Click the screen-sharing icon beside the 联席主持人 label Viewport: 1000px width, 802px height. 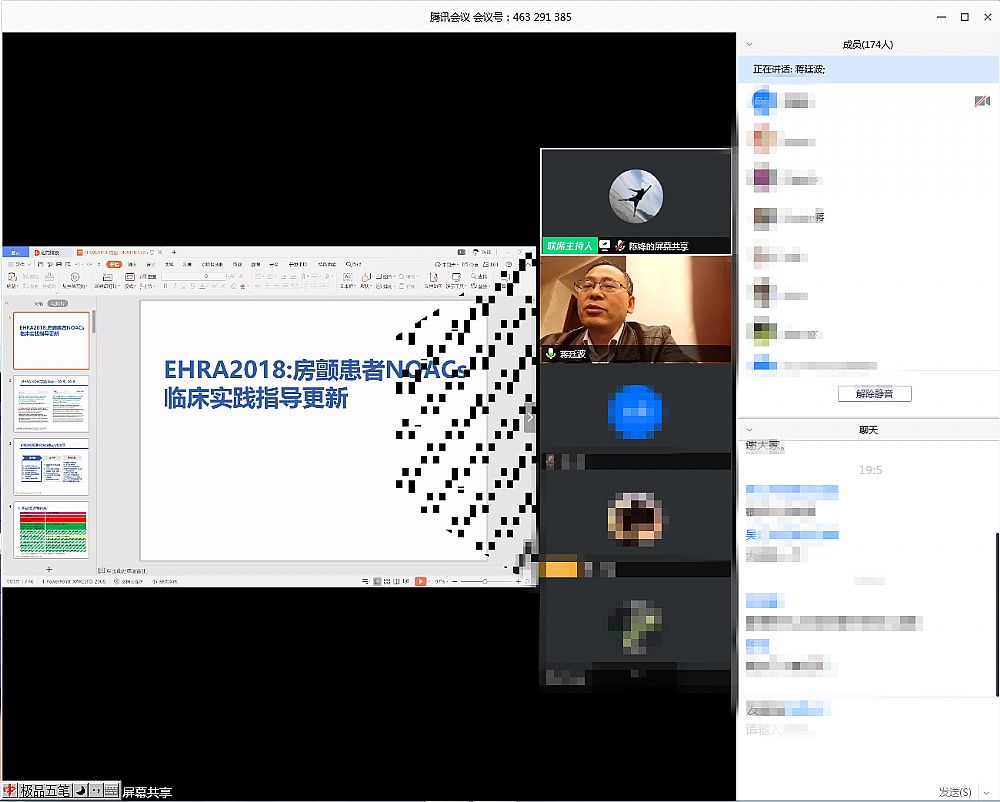(x=605, y=245)
